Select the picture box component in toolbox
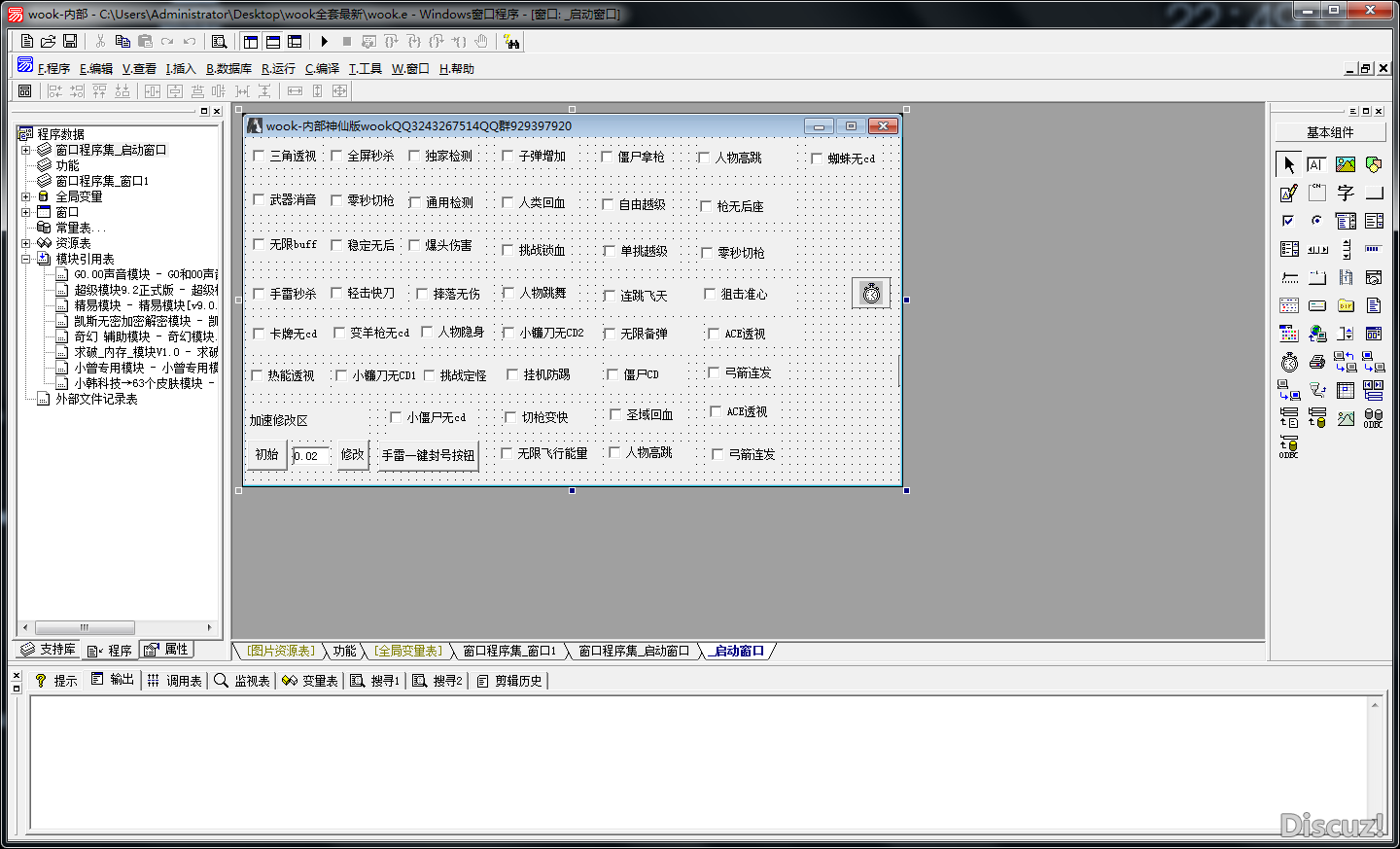This screenshot has width=1400, height=849. click(1346, 164)
